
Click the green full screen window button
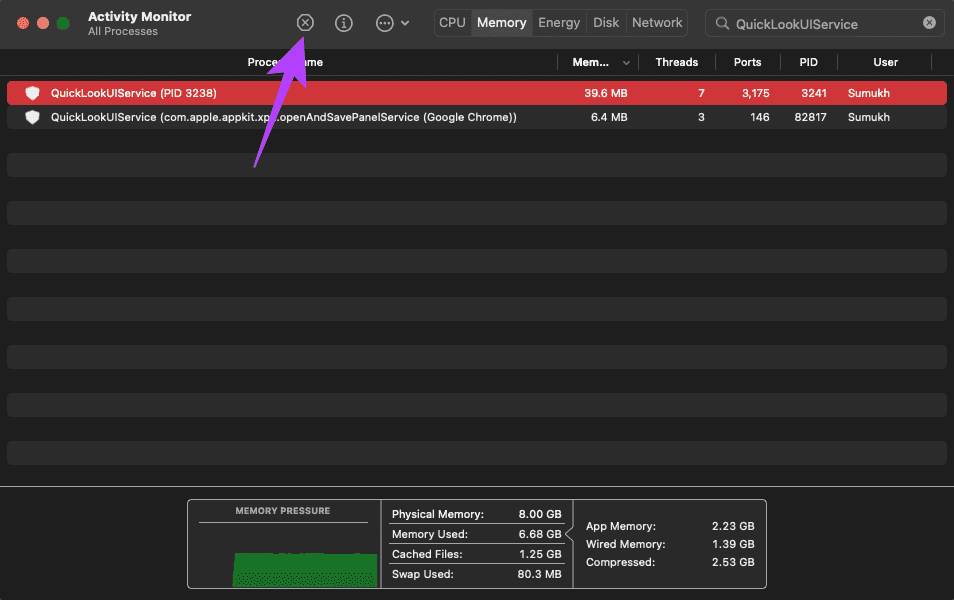tap(63, 23)
